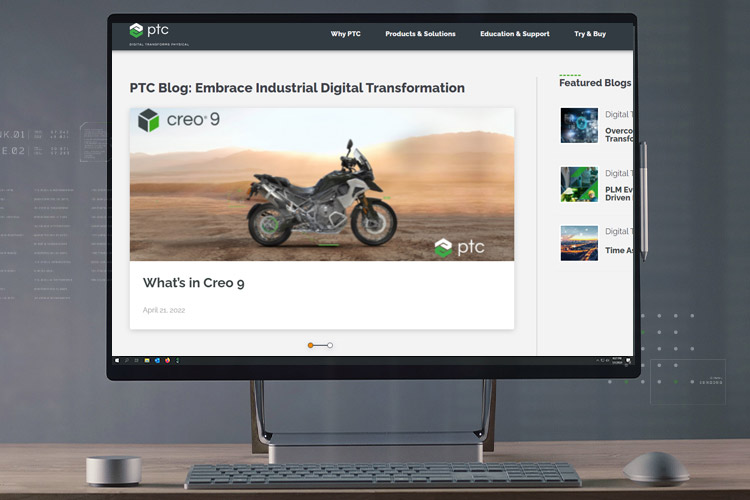Open the Windows Start menu
Viewport: 750px width, 500px height.
pyautogui.click(x=117, y=360)
